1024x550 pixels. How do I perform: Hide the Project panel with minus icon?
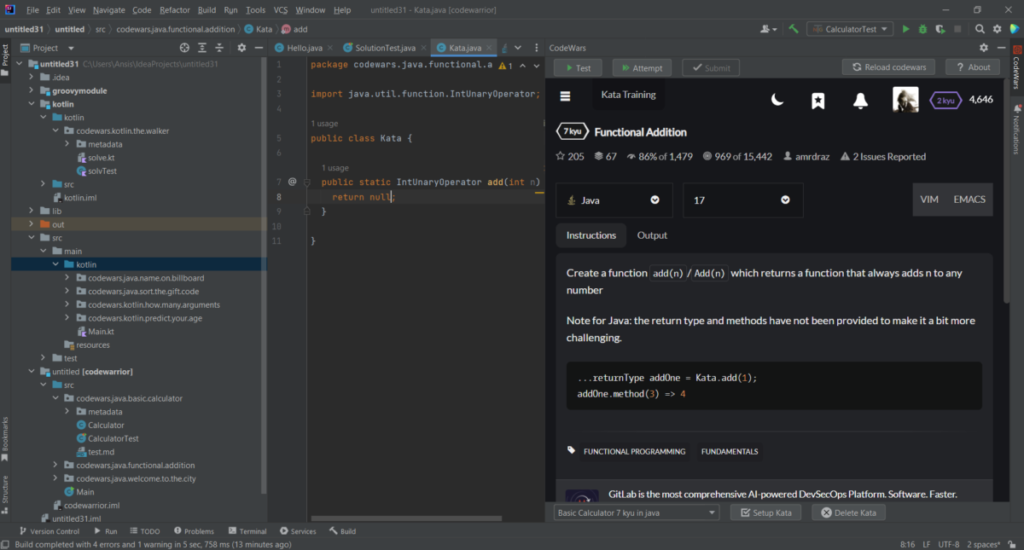[x=259, y=48]
